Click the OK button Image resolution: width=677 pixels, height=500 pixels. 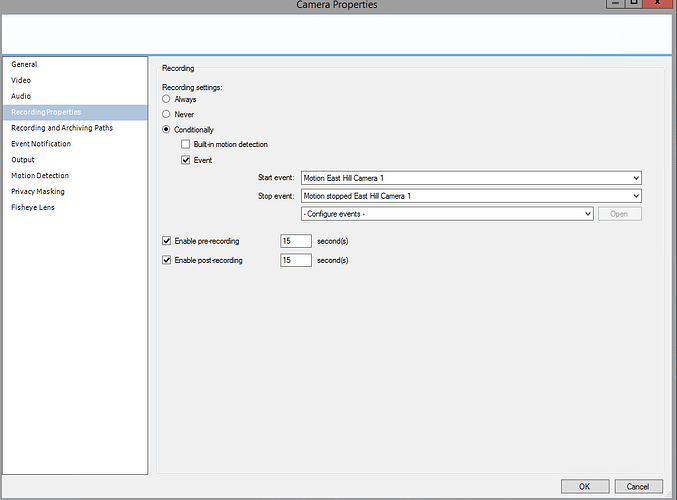[585, 486]
